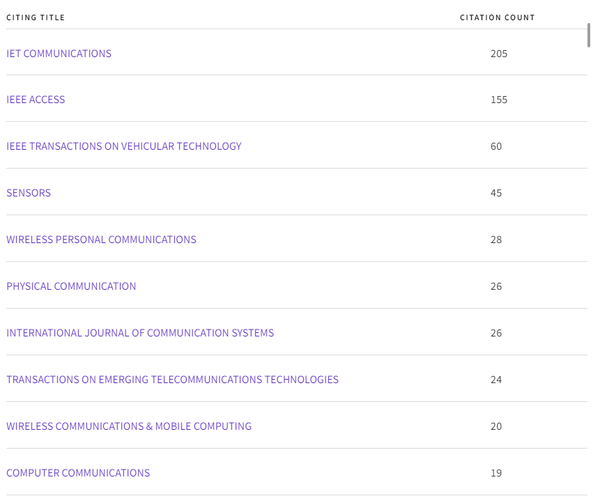Click the Sensors citation count 45
The height and width of the screenshot is (496, 600).
tap(496, 193)
